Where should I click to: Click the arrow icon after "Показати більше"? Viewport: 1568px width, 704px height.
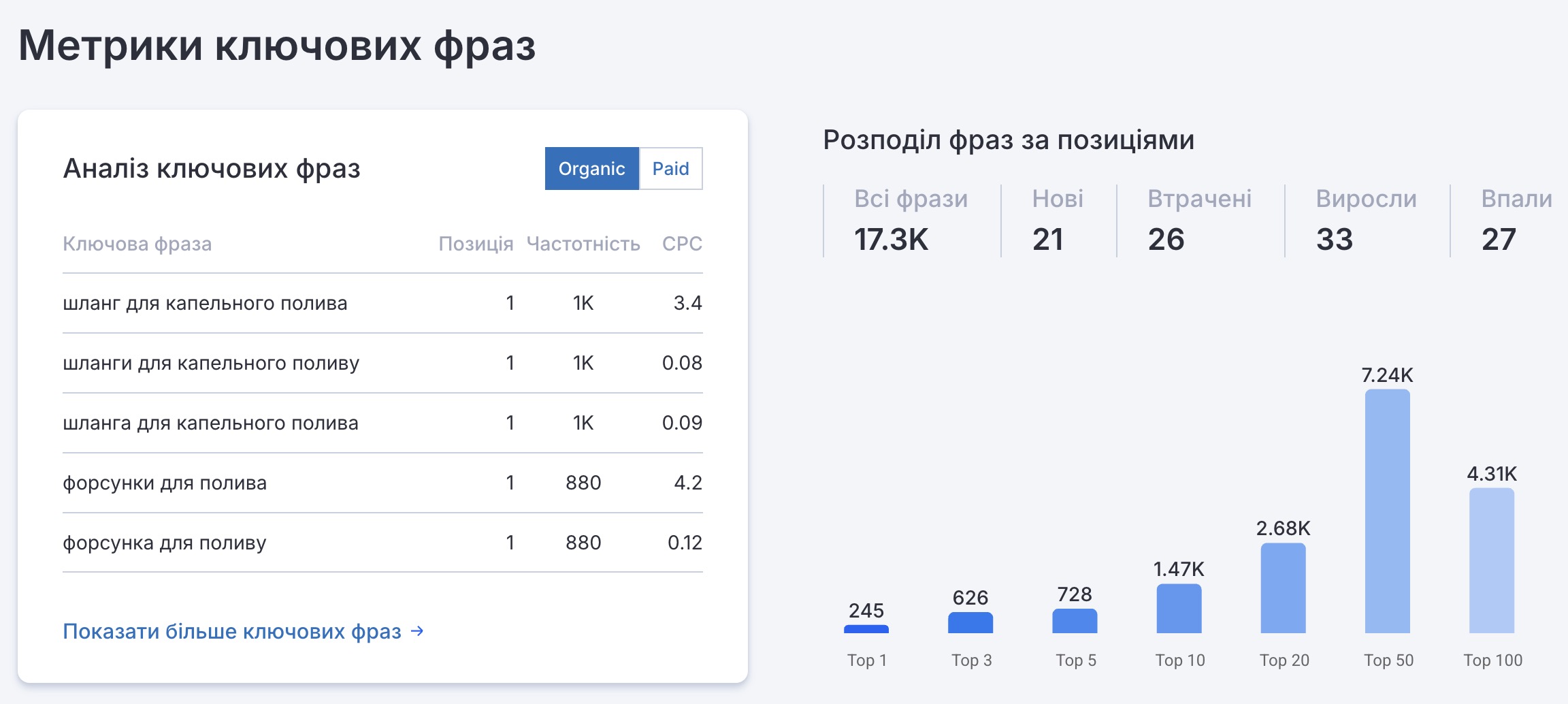point(417,632)
